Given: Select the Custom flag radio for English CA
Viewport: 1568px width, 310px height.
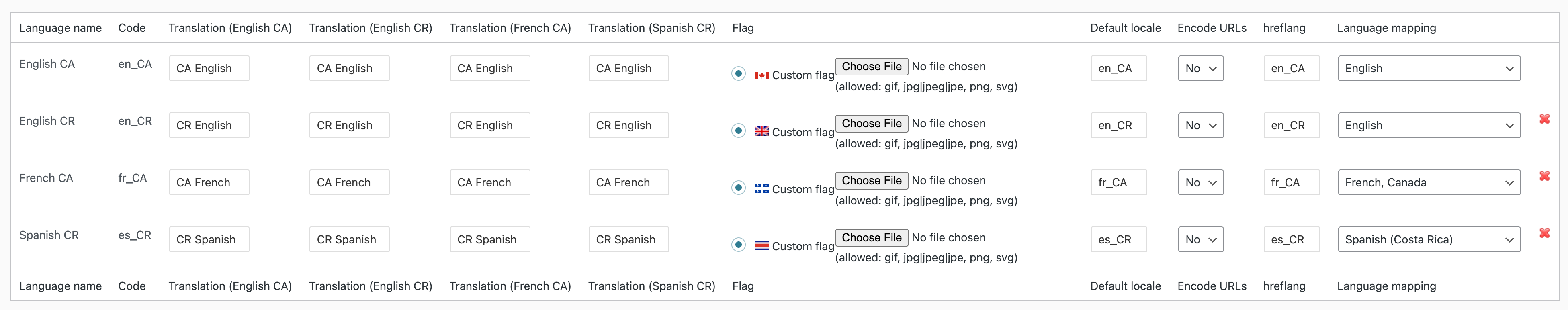Looking at the screenshot, I should (738, 73).
